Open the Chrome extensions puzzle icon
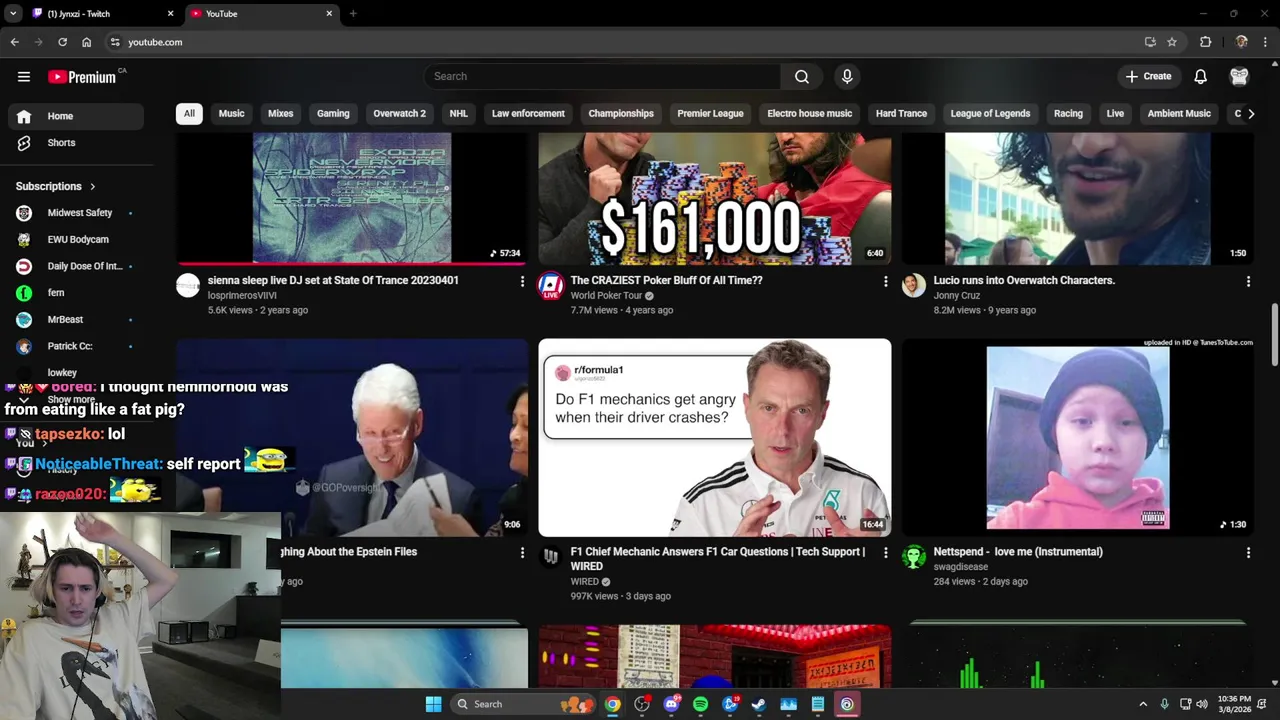 [x=1205, y=42]
